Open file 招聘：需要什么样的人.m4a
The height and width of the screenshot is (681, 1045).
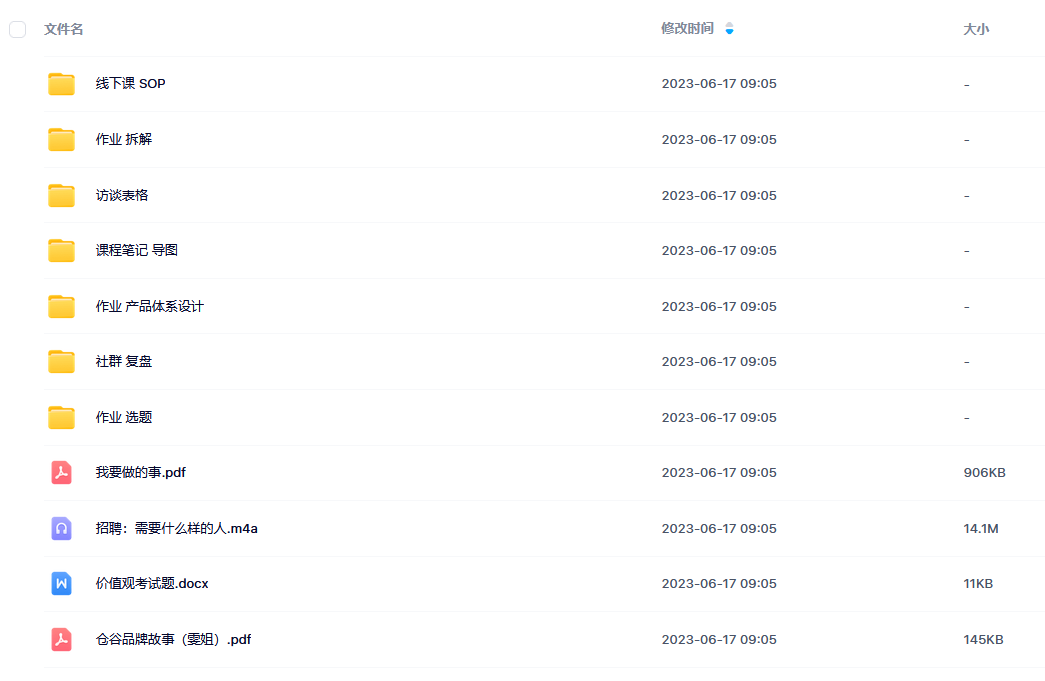click(x=177, y=529)
